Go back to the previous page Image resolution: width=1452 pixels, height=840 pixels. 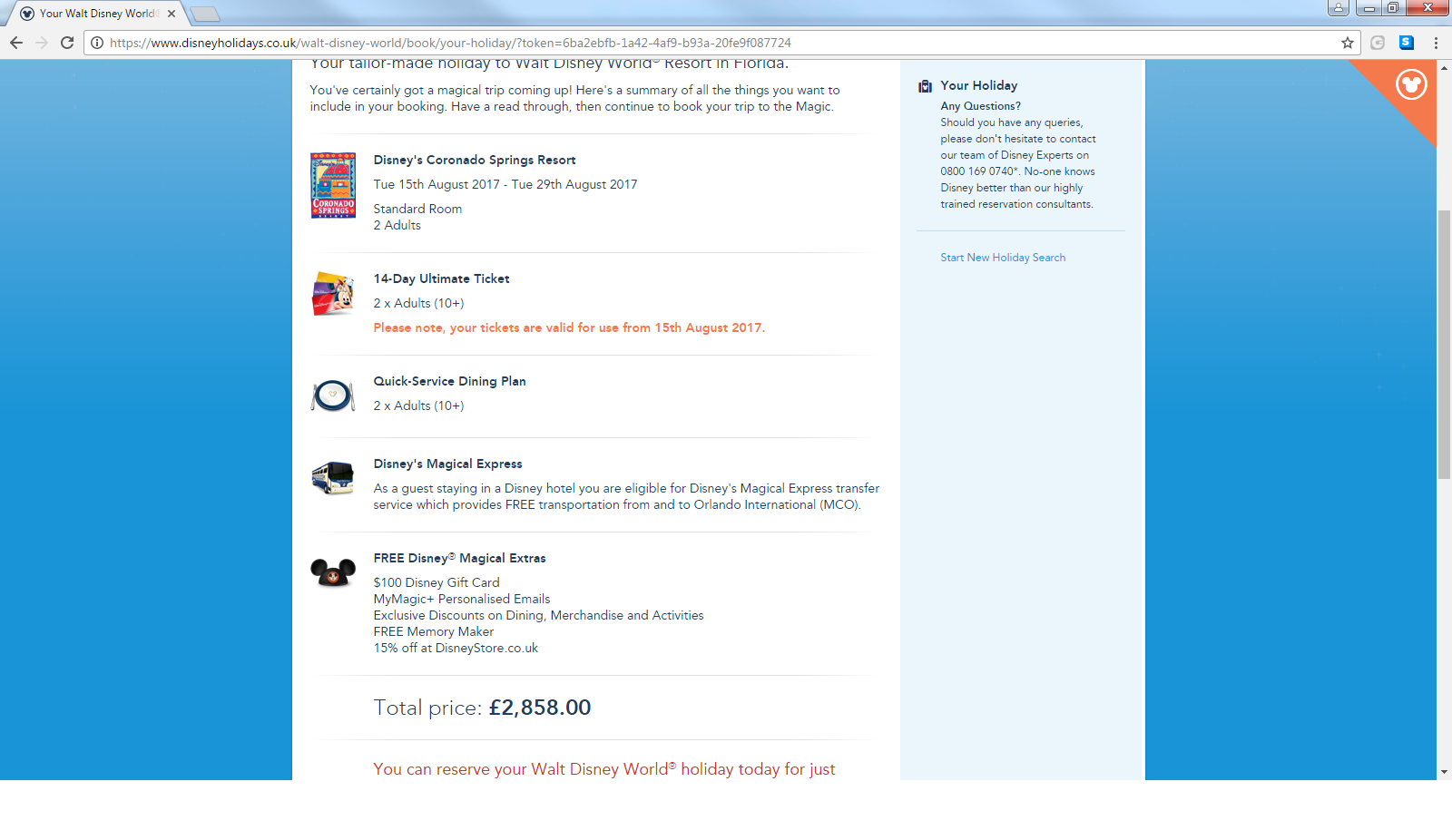pyautogui.click(x=16, y=43)
